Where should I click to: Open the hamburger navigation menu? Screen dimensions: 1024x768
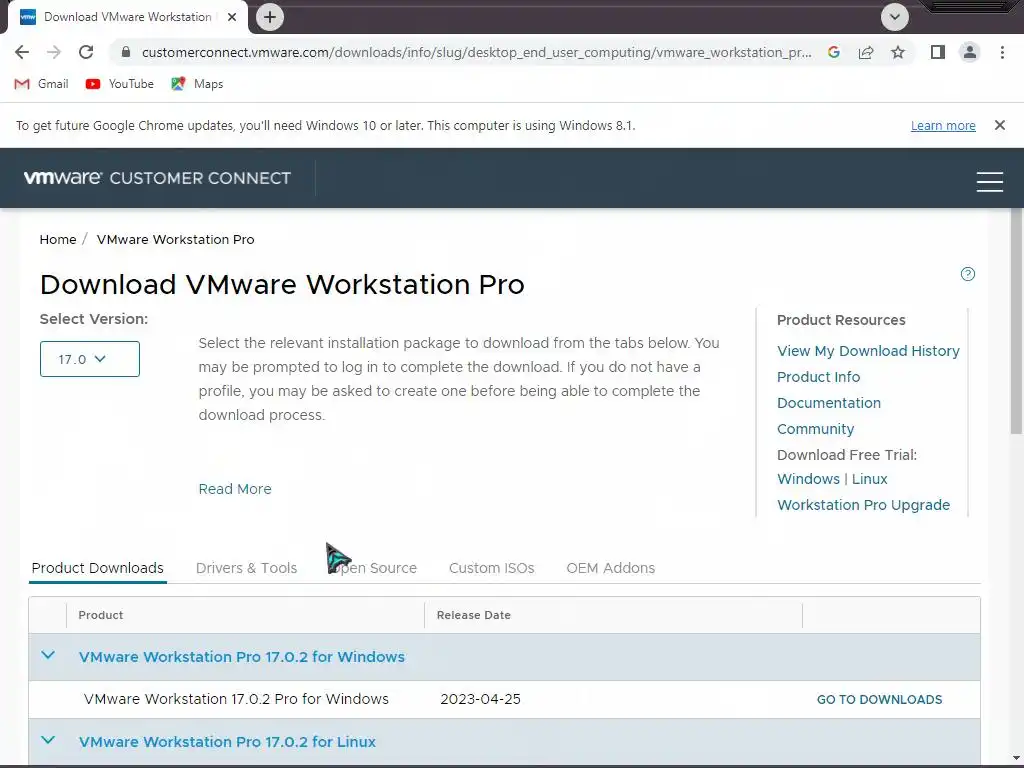989,182
